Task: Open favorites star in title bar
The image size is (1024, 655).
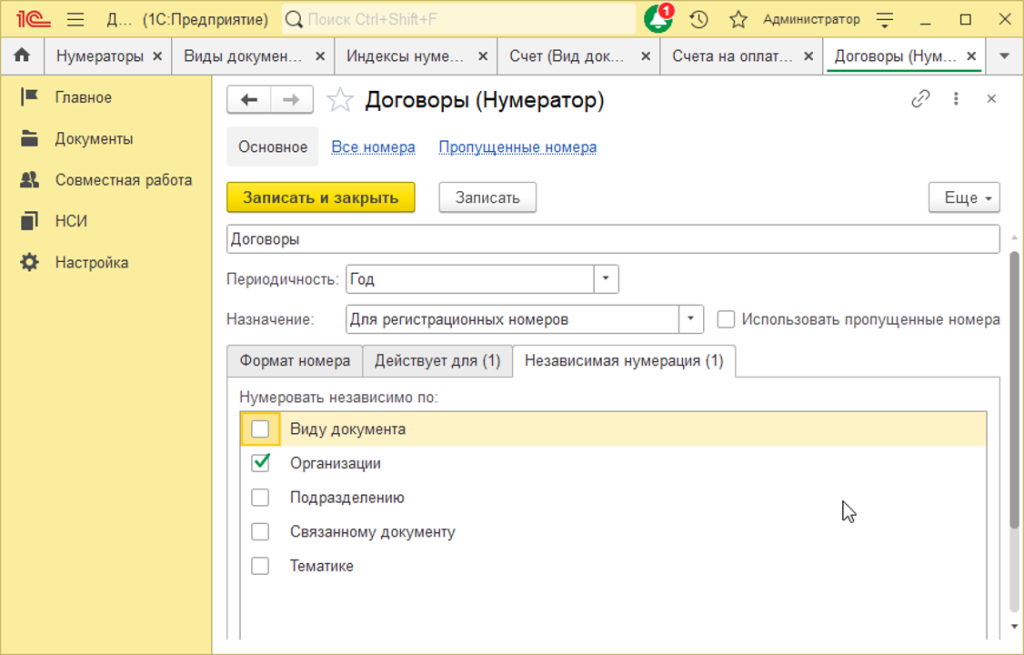Action: [738, 19]
